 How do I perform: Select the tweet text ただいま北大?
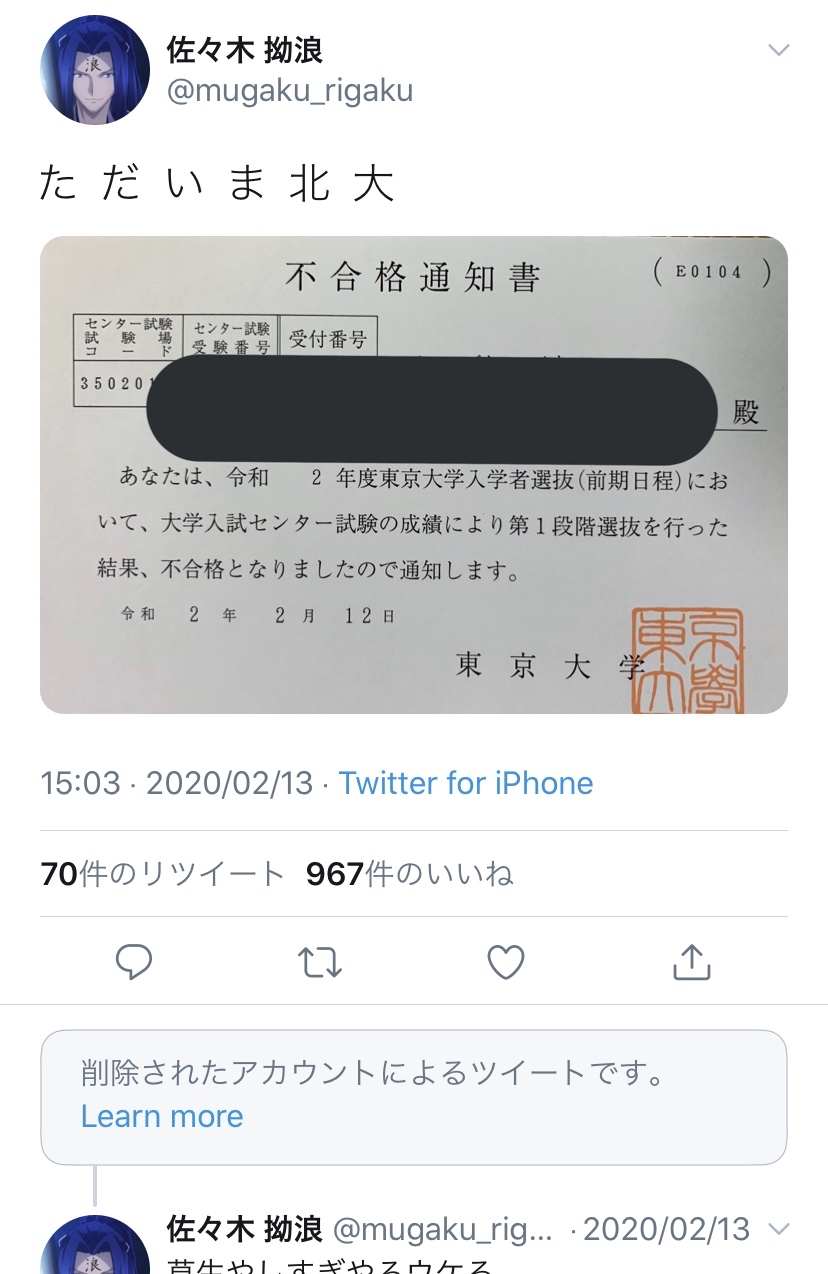217,184
